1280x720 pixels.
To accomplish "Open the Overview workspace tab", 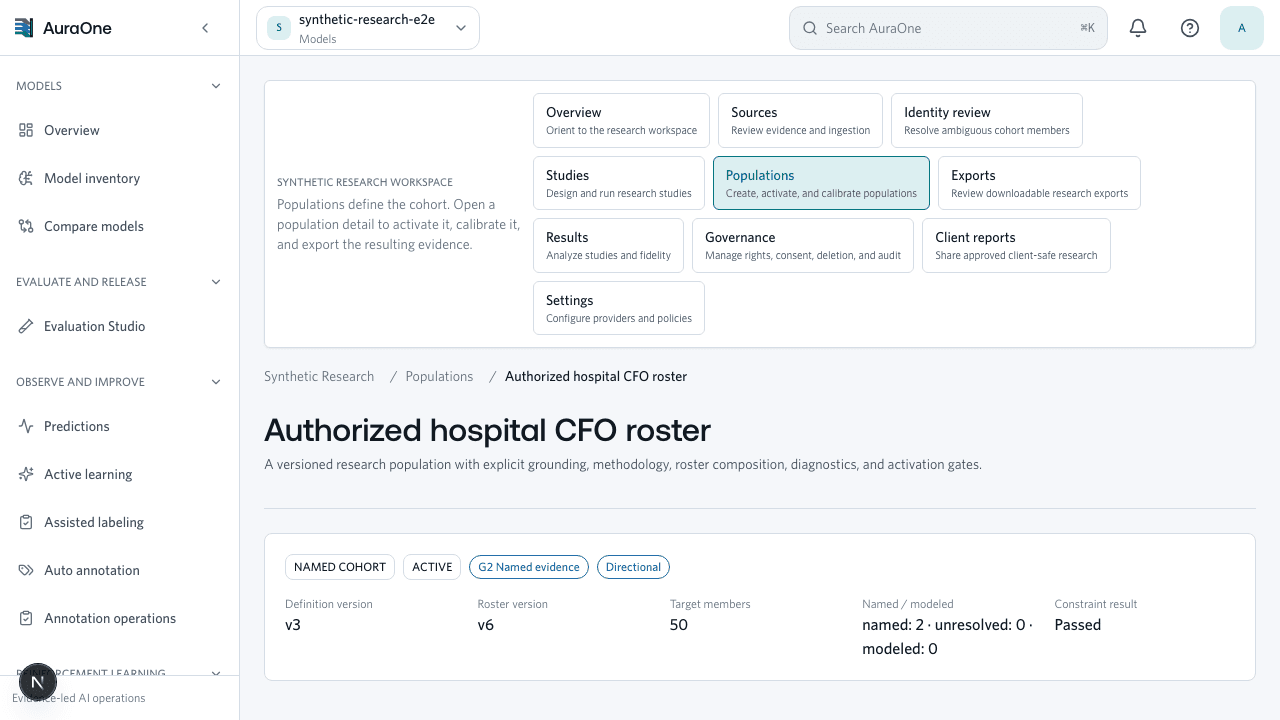I will (621, 120).
